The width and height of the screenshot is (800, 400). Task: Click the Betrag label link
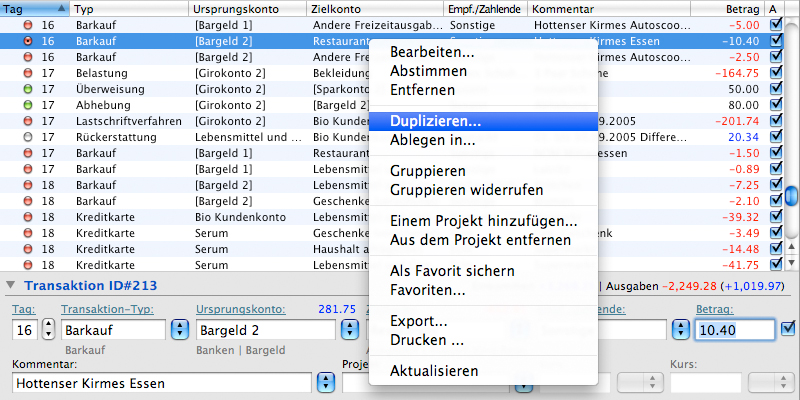pyautogui.click(x=715, y=309)
